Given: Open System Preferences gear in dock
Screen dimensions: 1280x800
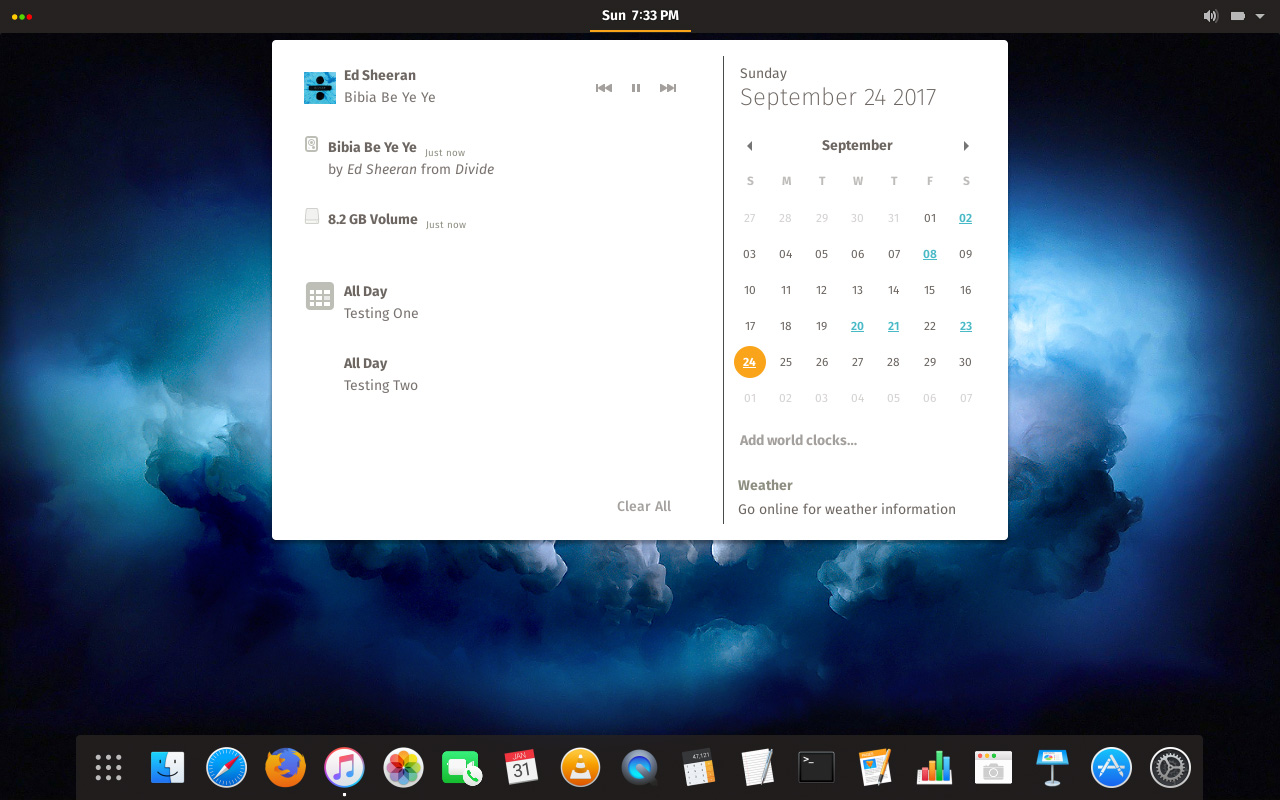Looking at the screenshot, I should click(1170, 768).
